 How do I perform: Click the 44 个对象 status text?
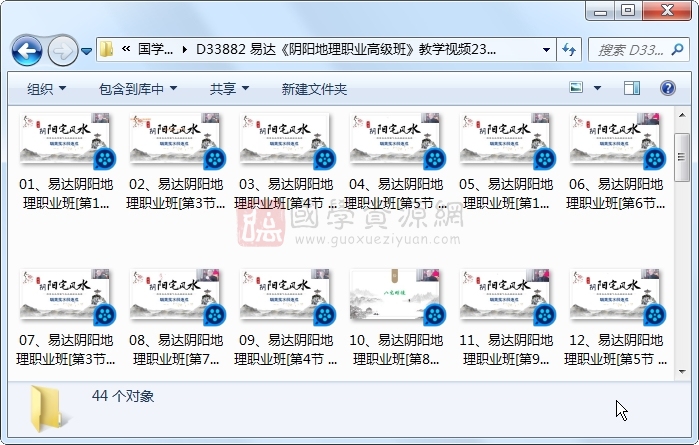tap(123, 396)
